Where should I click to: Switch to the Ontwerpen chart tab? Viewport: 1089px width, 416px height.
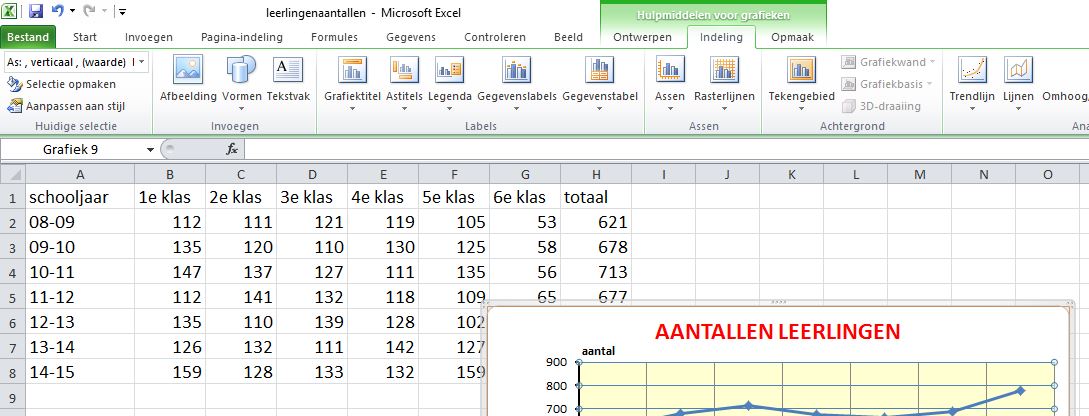642,38
